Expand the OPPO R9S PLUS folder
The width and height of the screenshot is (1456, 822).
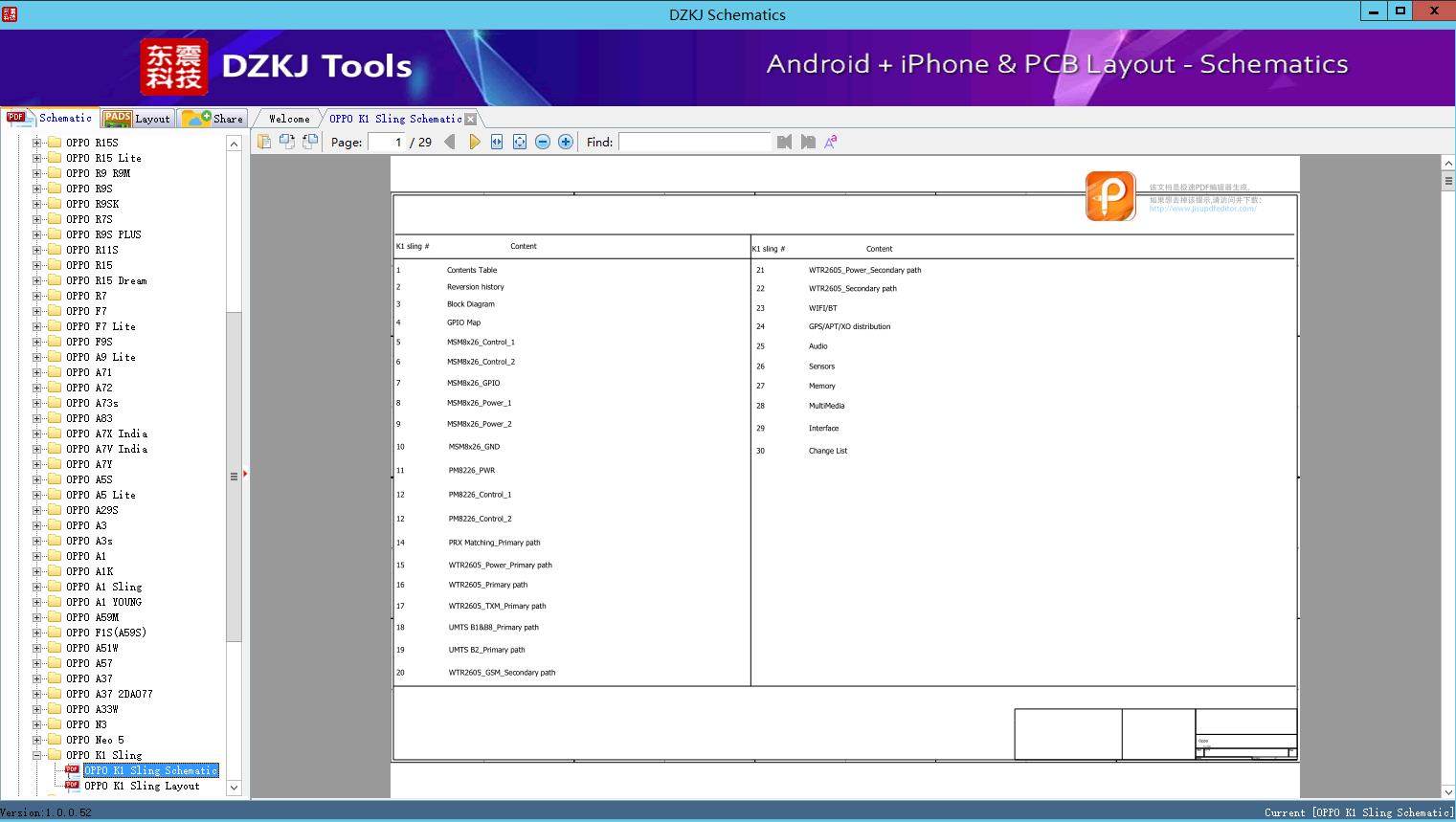(x=37, y=234)
